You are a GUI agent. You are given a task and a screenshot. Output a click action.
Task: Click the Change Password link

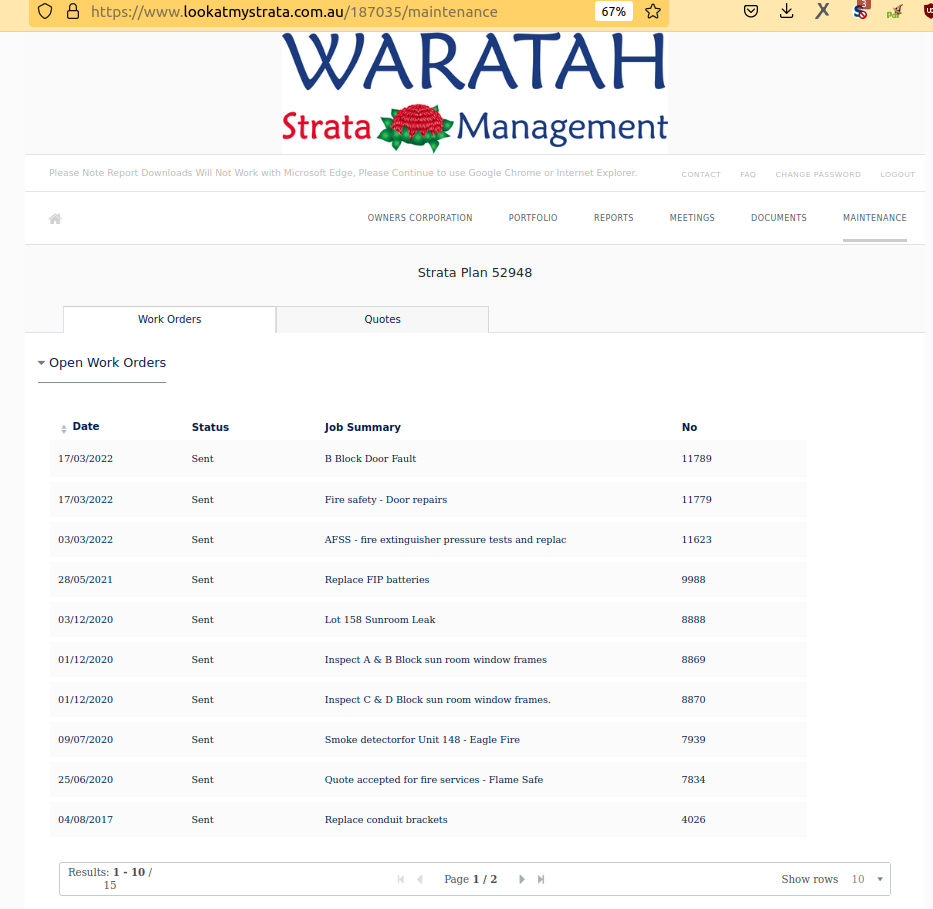(x=818, y=174)
